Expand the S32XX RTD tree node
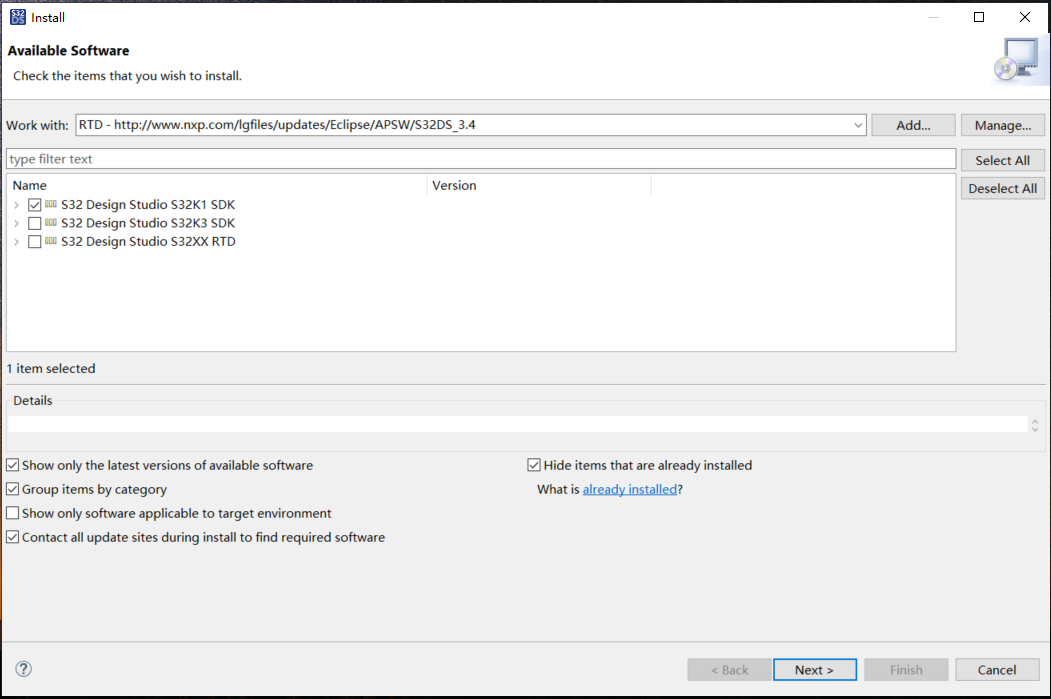The height and width of the screenshot is (699, 1051). (17, 242)
